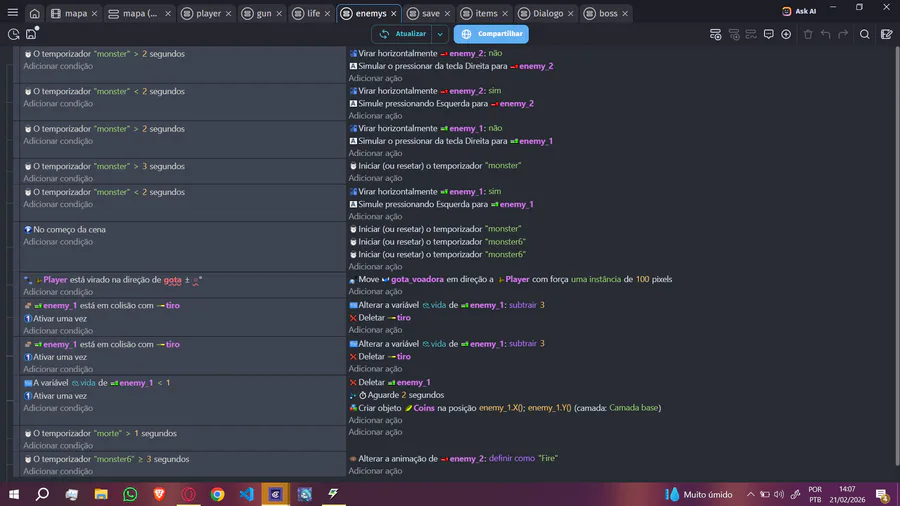Show hidden system tray icons
The image size is (900, 506).
point(750,494)
